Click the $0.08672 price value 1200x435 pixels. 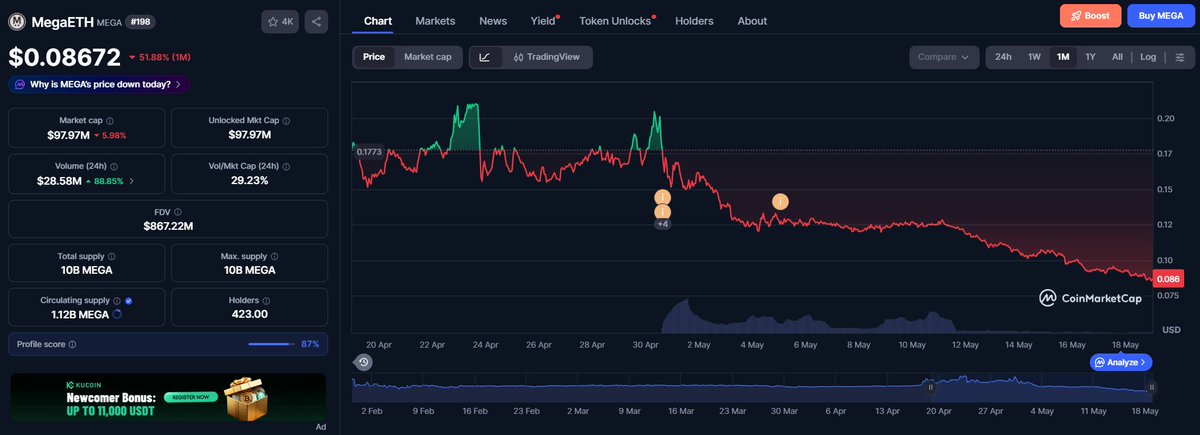65,57
